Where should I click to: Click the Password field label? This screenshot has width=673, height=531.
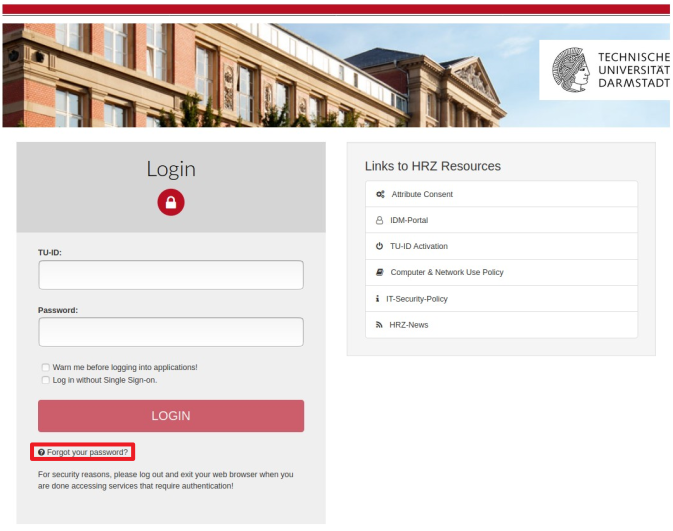click(58, 310)
